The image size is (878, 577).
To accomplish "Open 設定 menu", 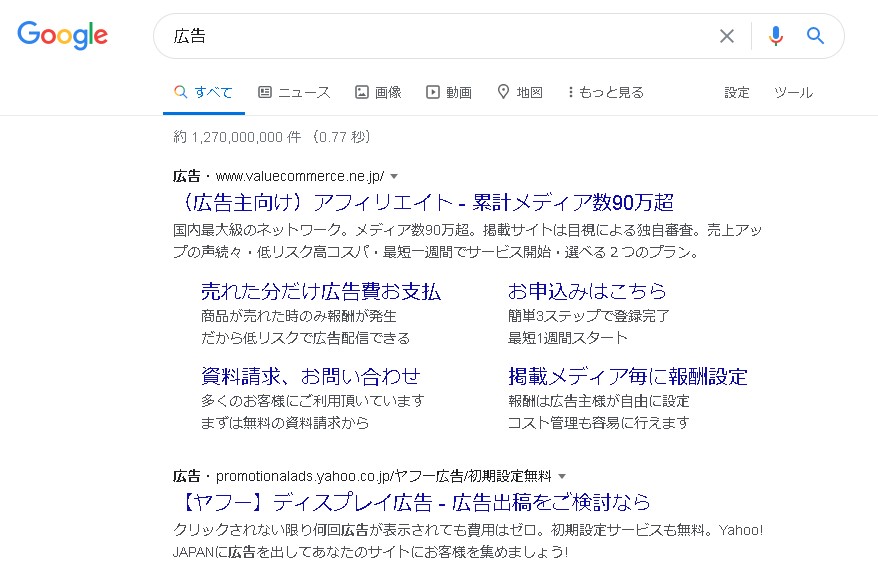I will pos(736,92).
